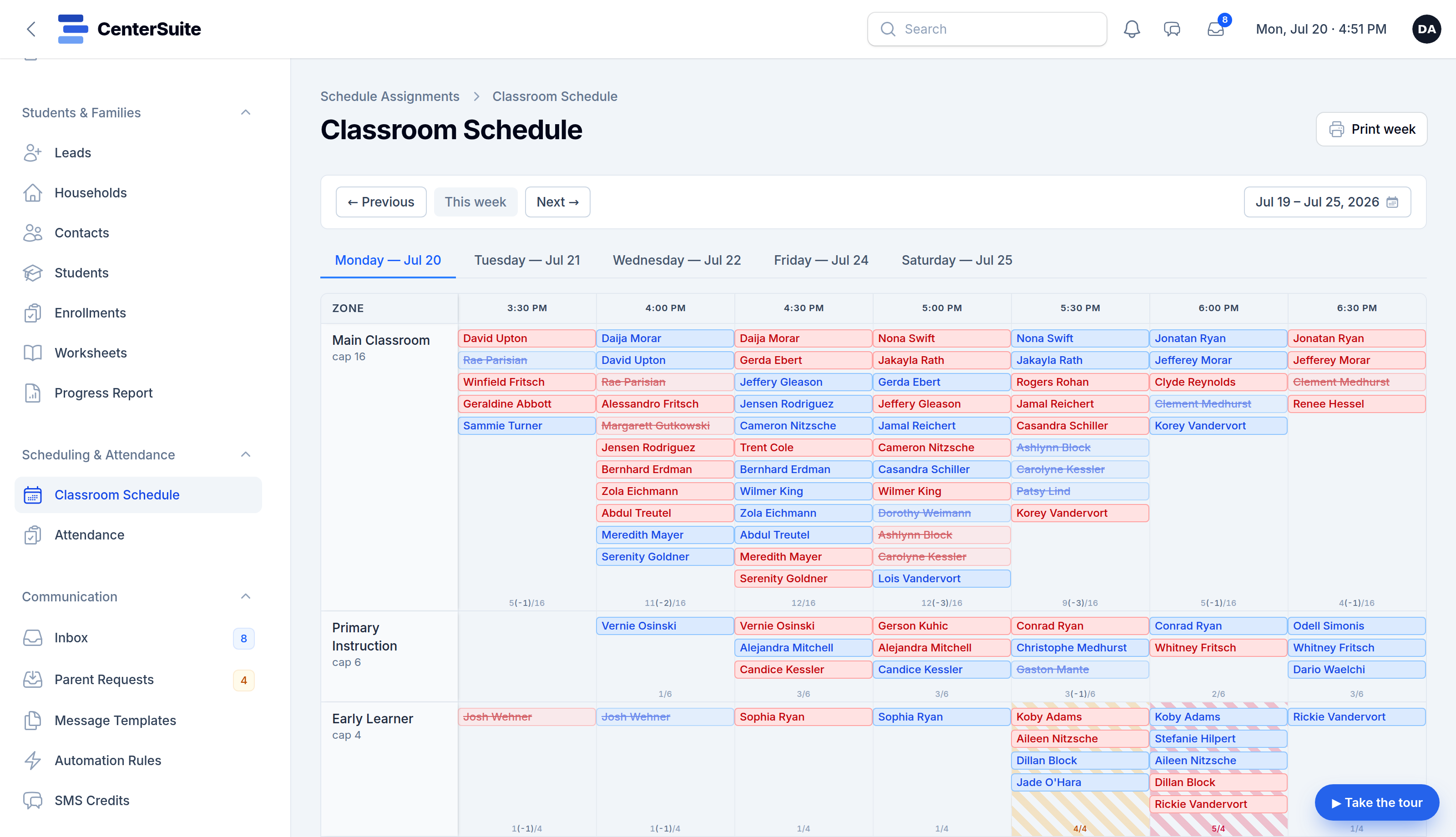Collapse the Communication section
1456x837 pixels.
pos(245,597)
